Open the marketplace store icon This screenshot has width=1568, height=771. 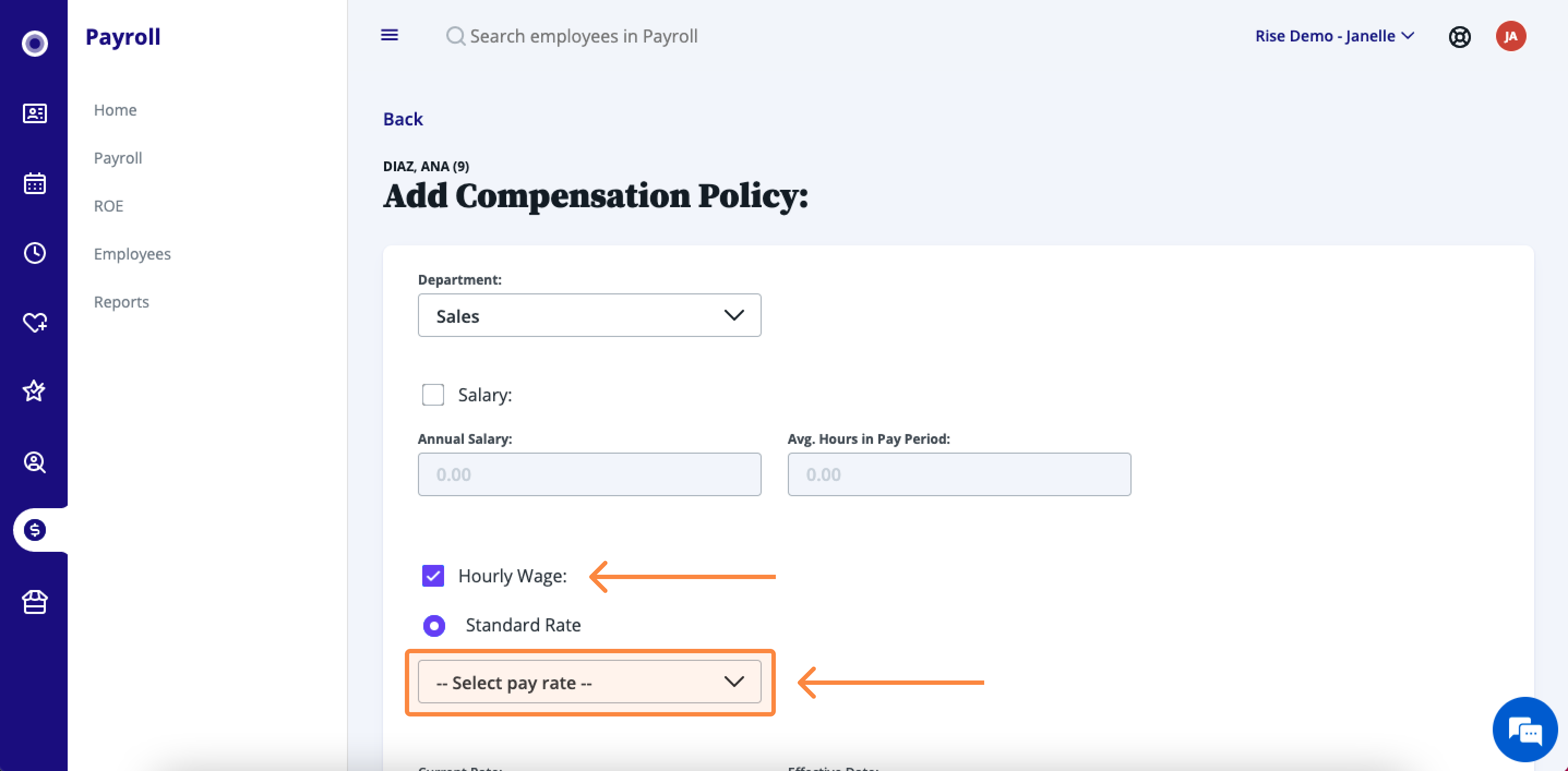pyautogui.click(x=35, y=602)
